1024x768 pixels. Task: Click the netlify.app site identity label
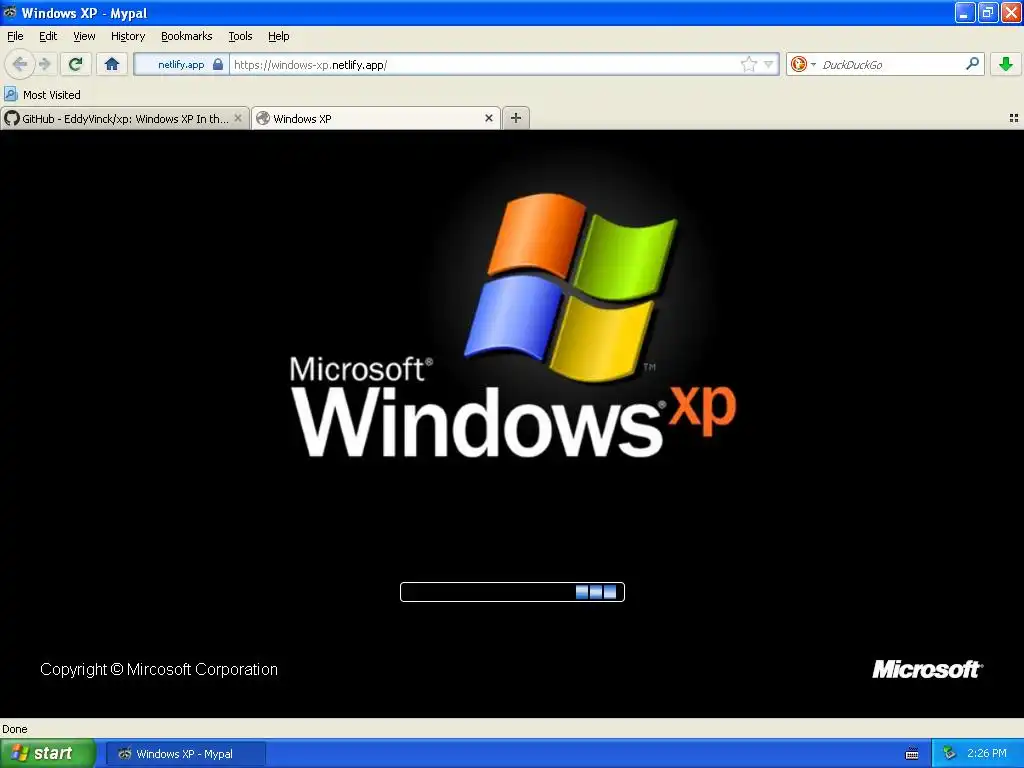[x=181, y=64]
